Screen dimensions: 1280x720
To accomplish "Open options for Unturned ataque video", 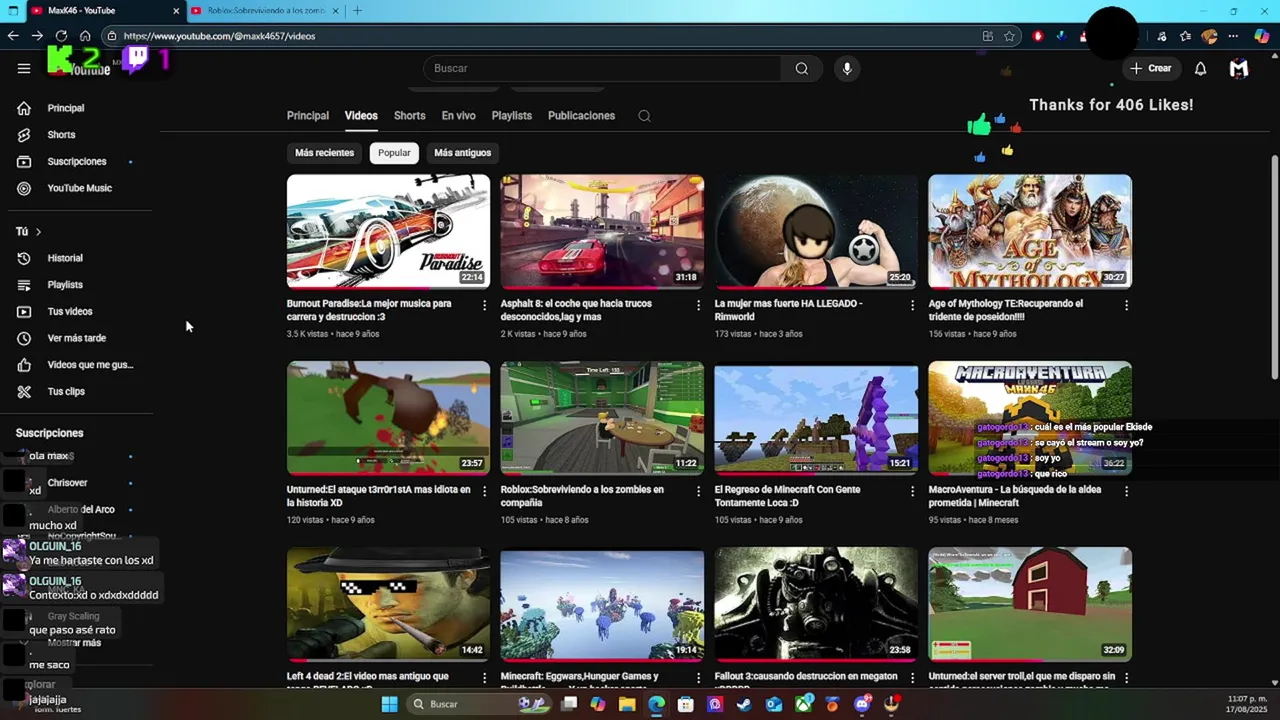I will point(485,491).
